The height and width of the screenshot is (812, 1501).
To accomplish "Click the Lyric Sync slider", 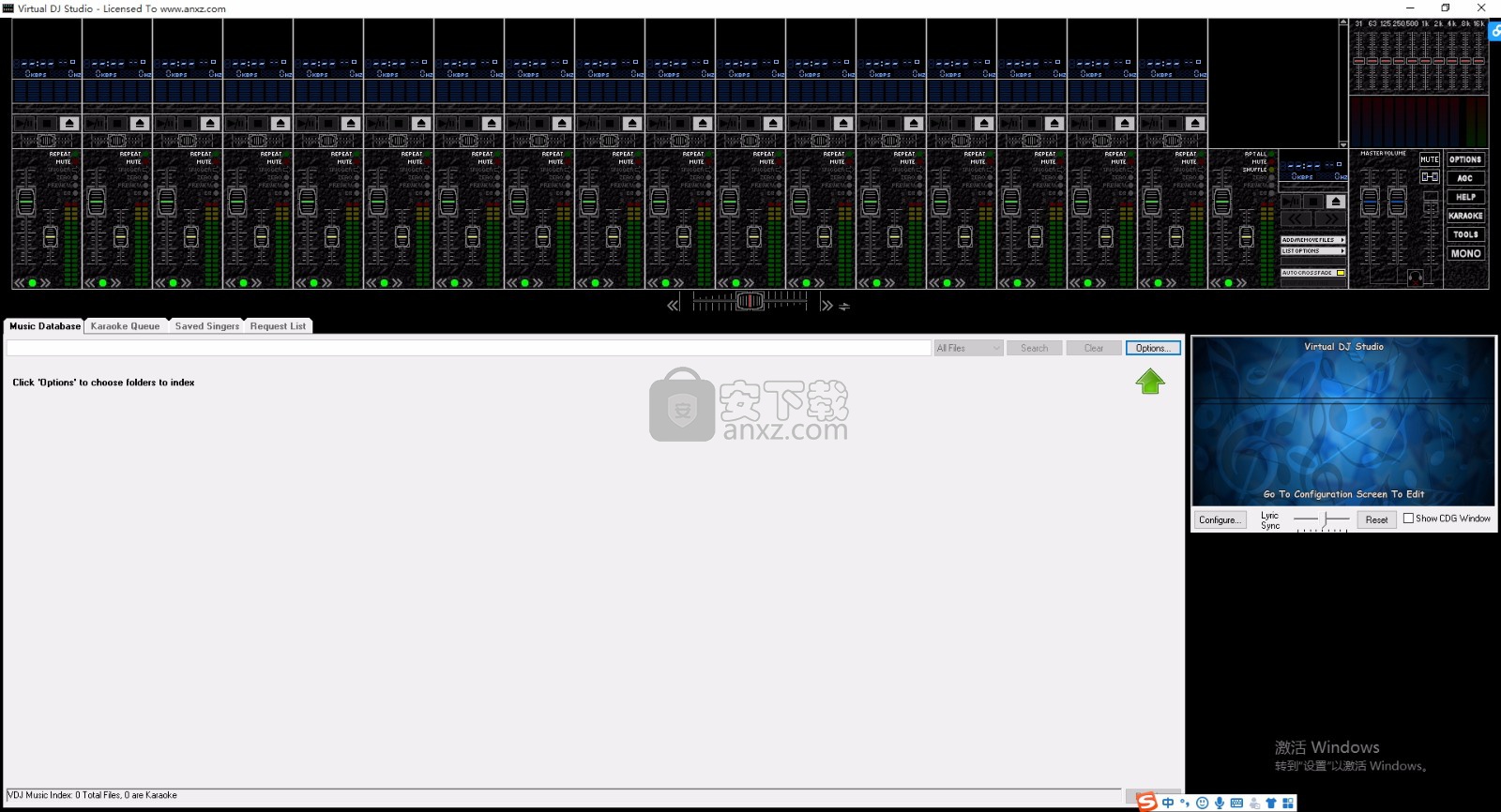I will 1322,519.
